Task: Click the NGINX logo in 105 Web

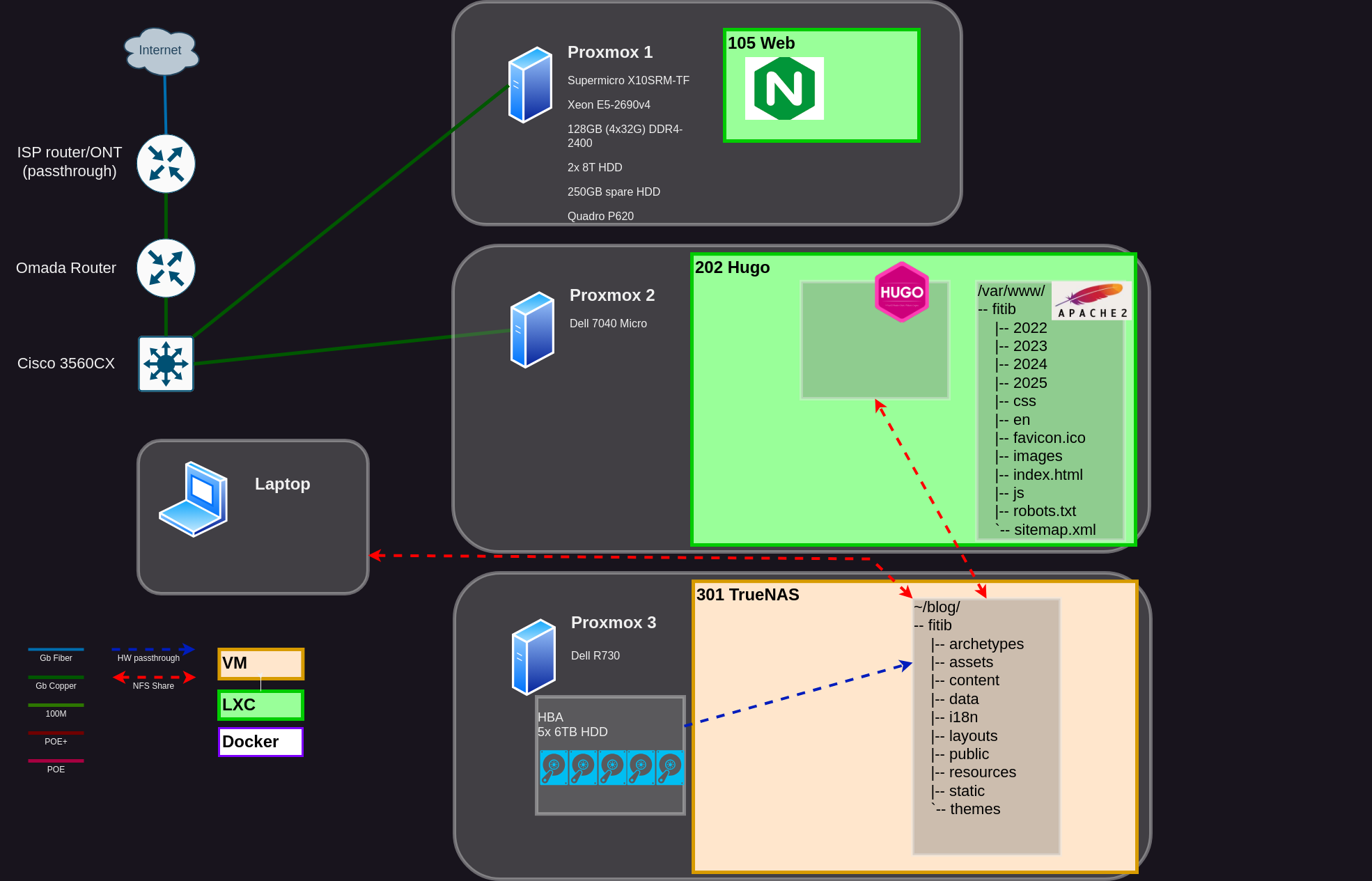Action: pyautogui.click(x=784, y=88)
